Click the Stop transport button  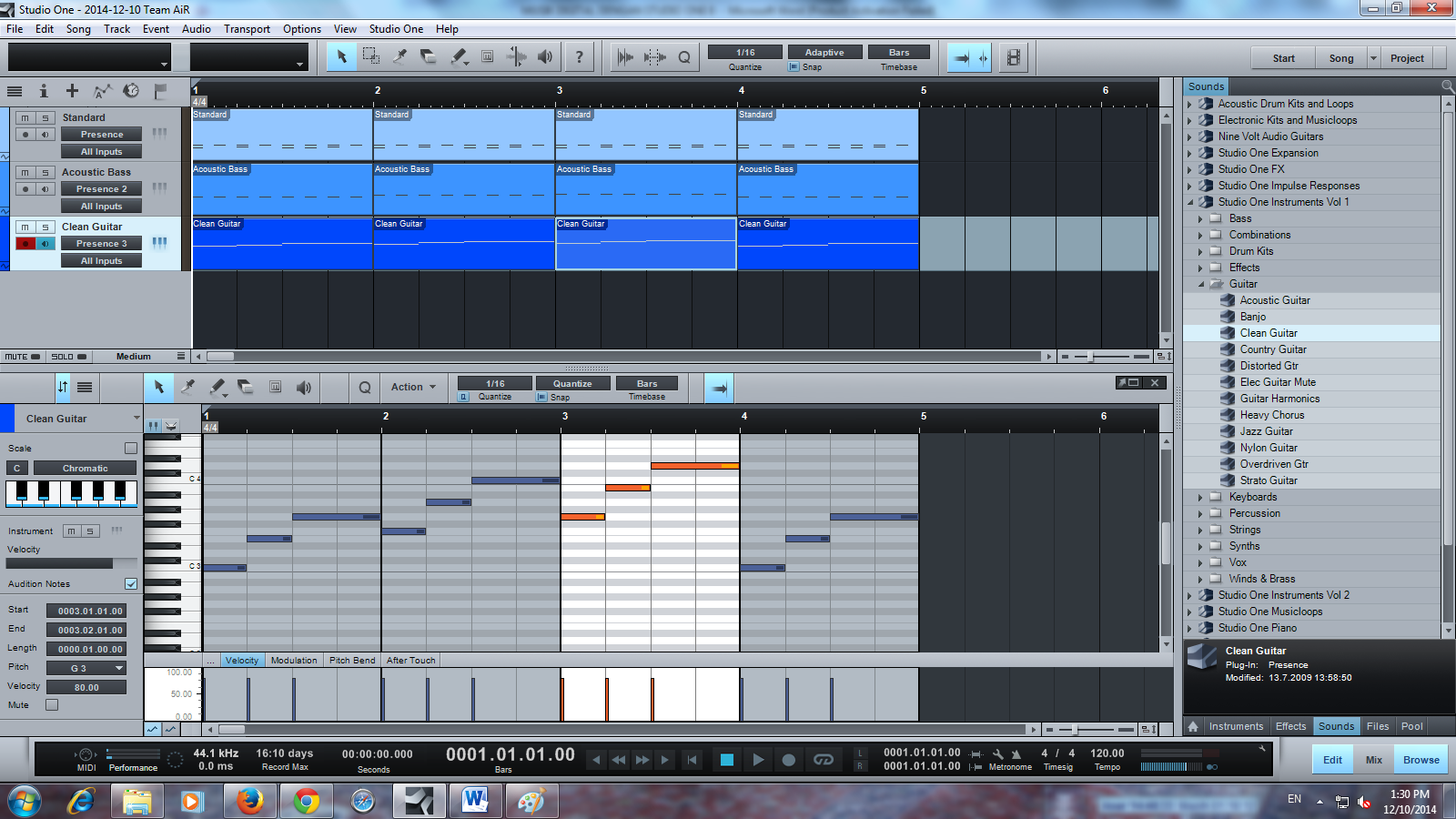pos(726,759)
